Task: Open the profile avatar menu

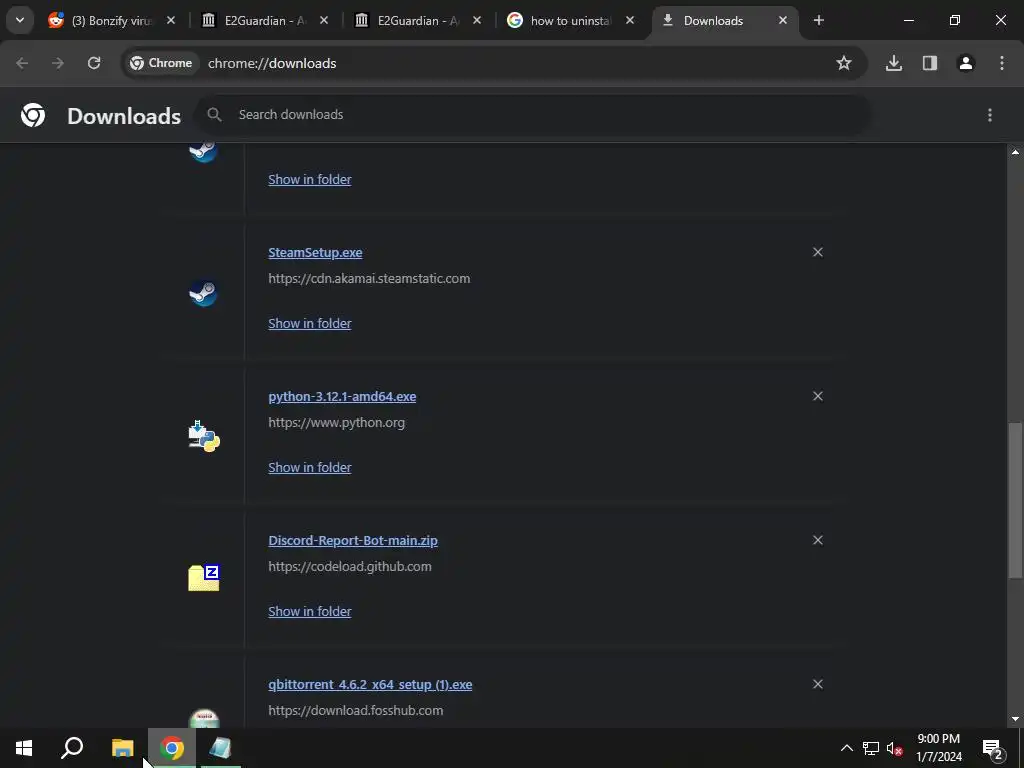Action: click(x=965, y=63)
